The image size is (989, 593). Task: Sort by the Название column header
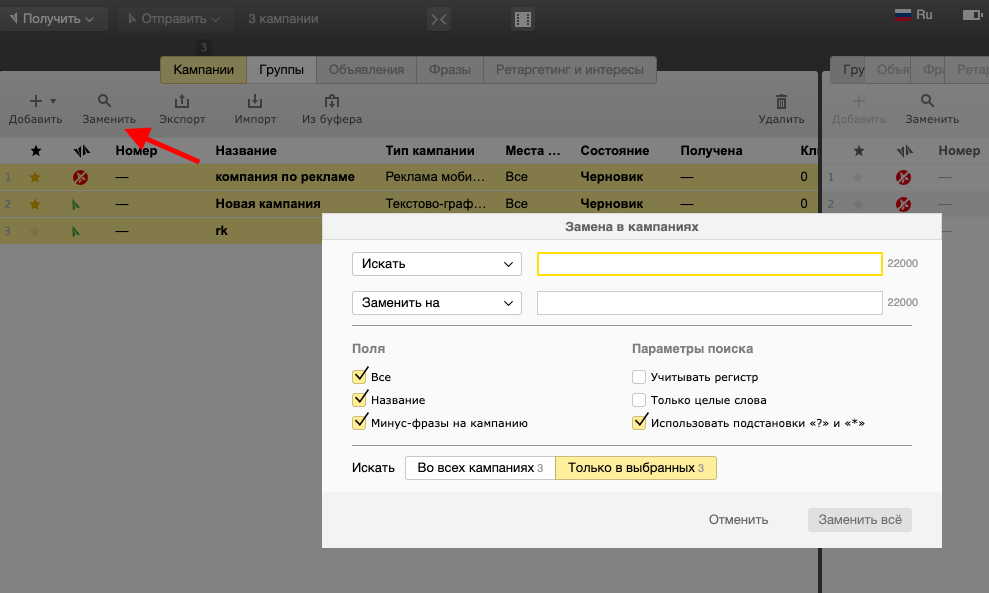(x=246, y=151)
